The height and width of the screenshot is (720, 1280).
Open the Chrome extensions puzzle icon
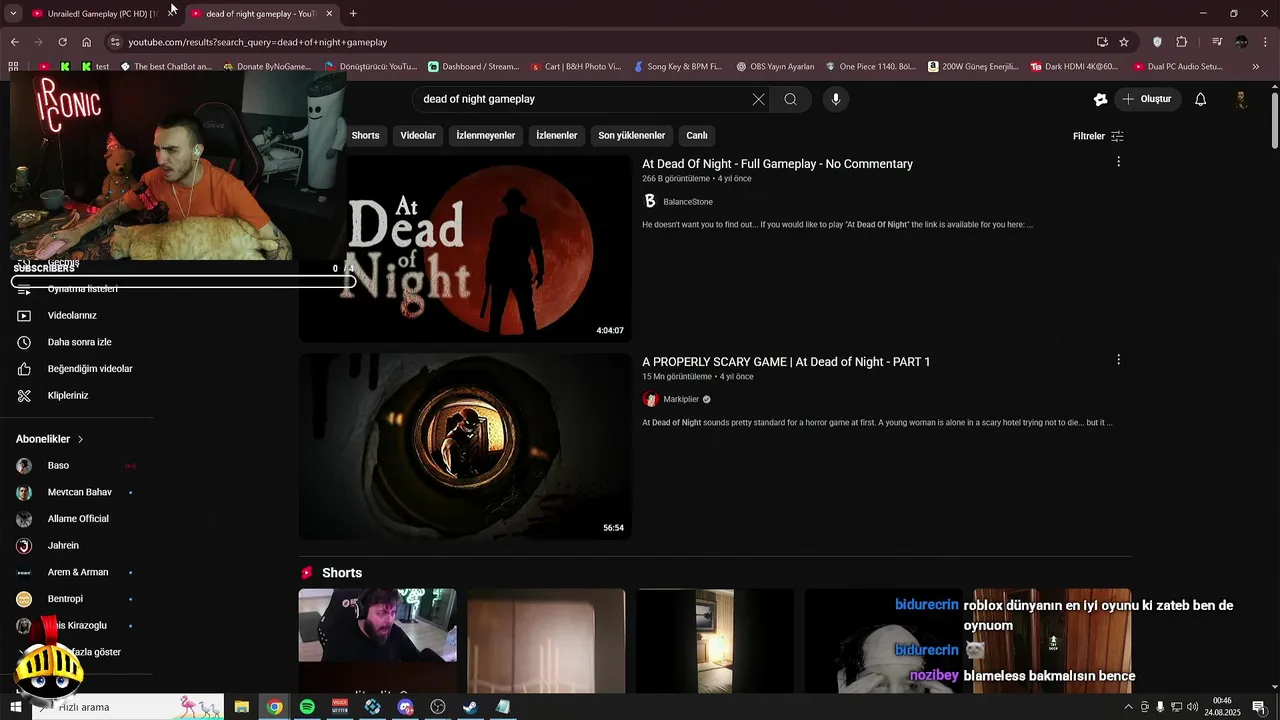click(1181, 42)
